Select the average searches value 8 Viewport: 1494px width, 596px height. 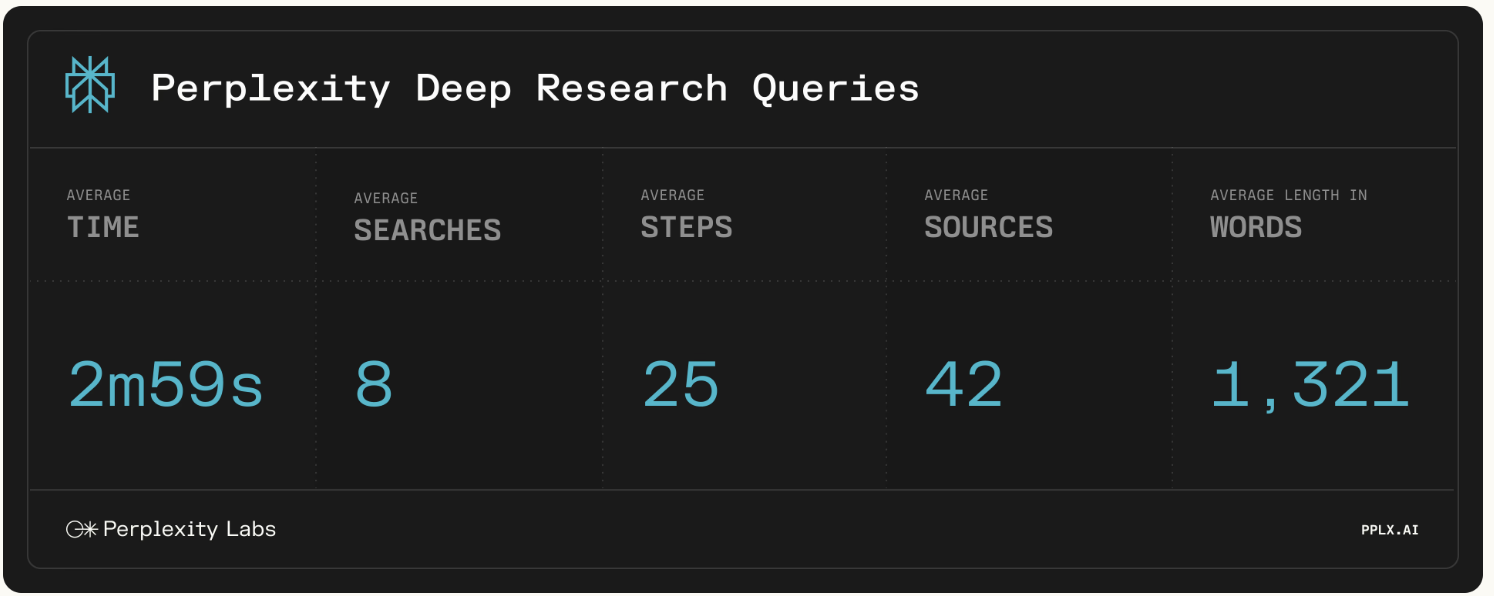pos(374,385)
